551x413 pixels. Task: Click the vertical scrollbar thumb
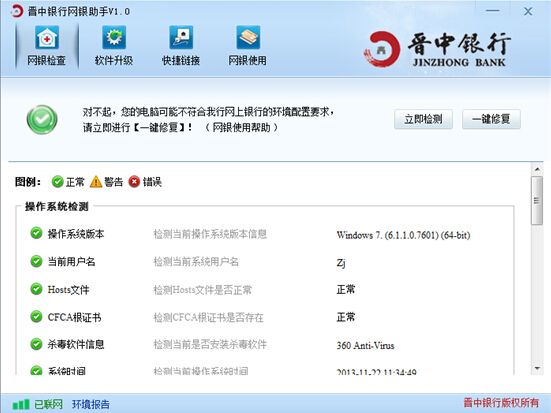point(537,201)
